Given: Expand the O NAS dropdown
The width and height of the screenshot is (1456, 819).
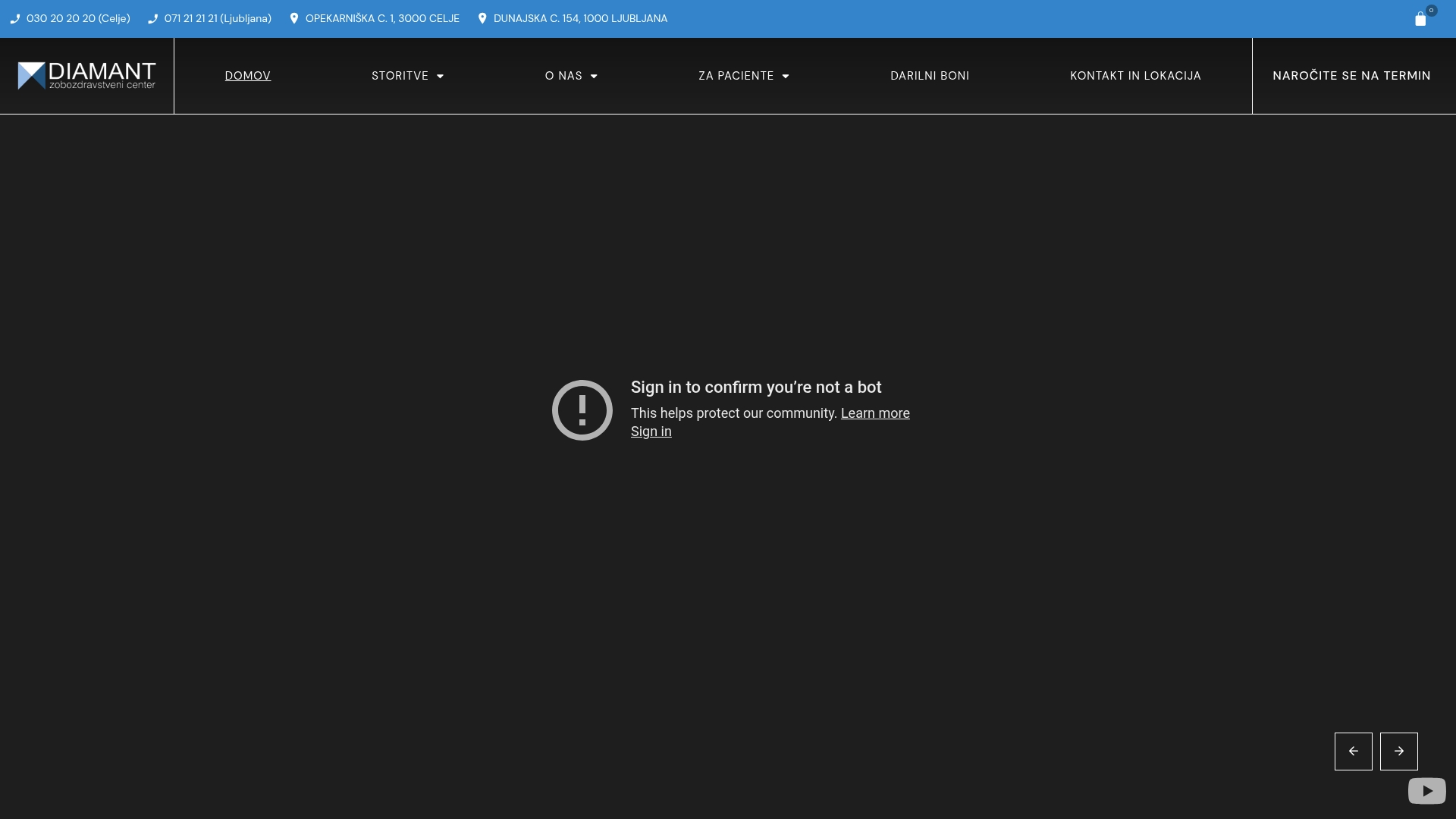Looking at the screenshot, I should (571, 75).
